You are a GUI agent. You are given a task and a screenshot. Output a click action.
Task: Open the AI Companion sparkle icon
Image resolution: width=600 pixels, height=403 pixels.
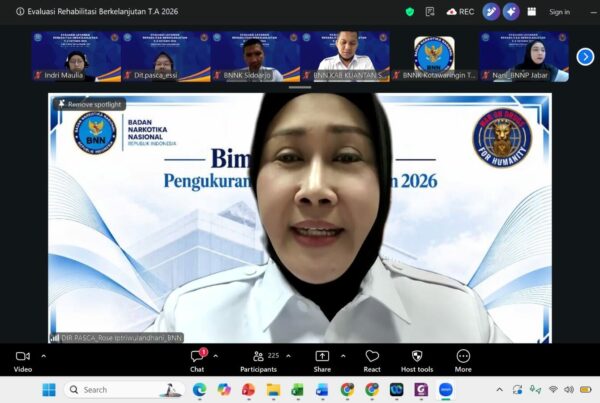[511, 12]
